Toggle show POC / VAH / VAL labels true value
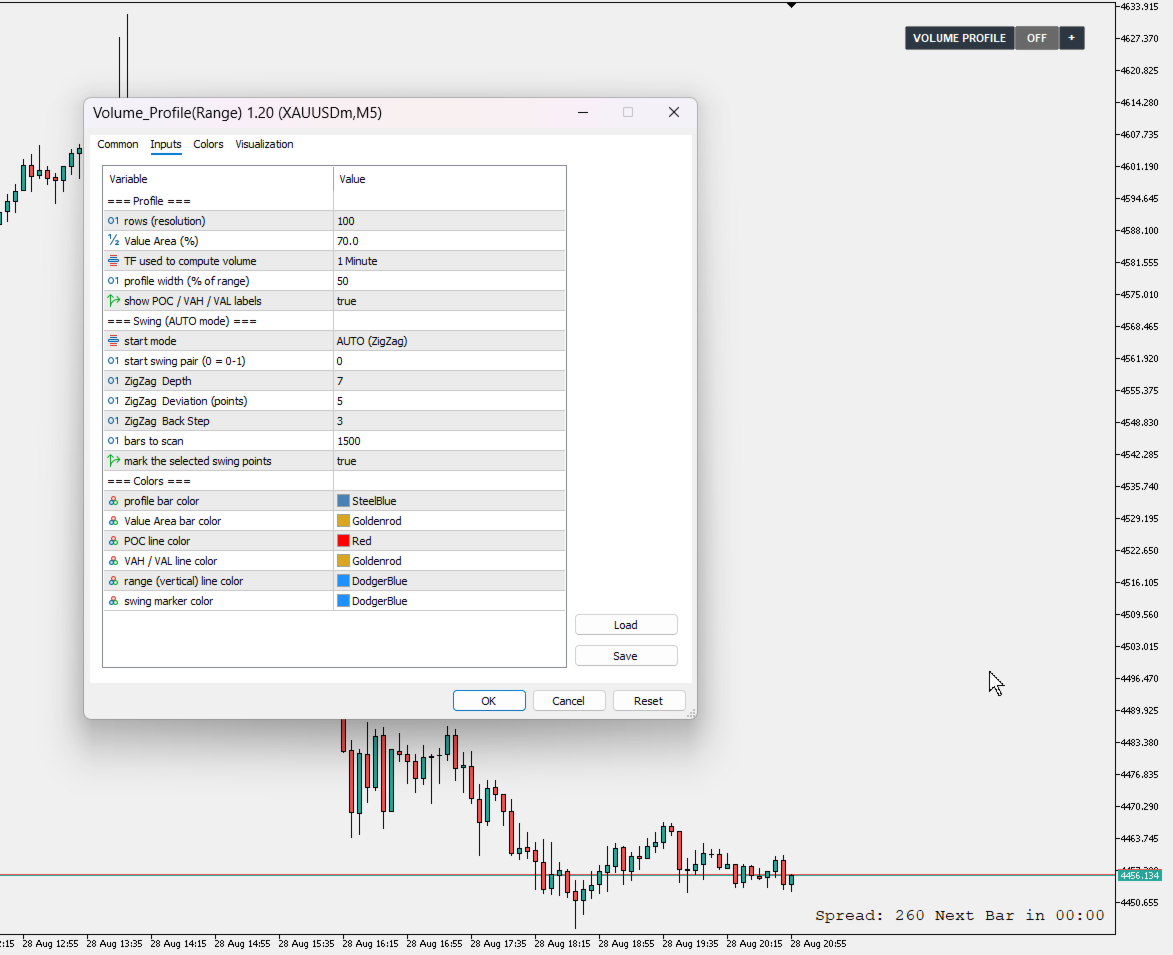1173x955 pixels. [450, 301]
